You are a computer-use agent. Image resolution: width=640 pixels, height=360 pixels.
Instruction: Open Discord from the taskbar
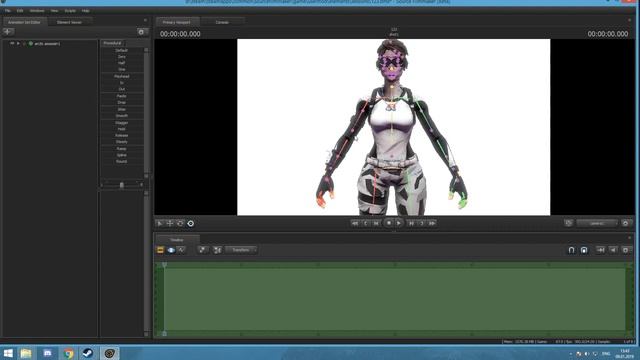click(47, 353)
